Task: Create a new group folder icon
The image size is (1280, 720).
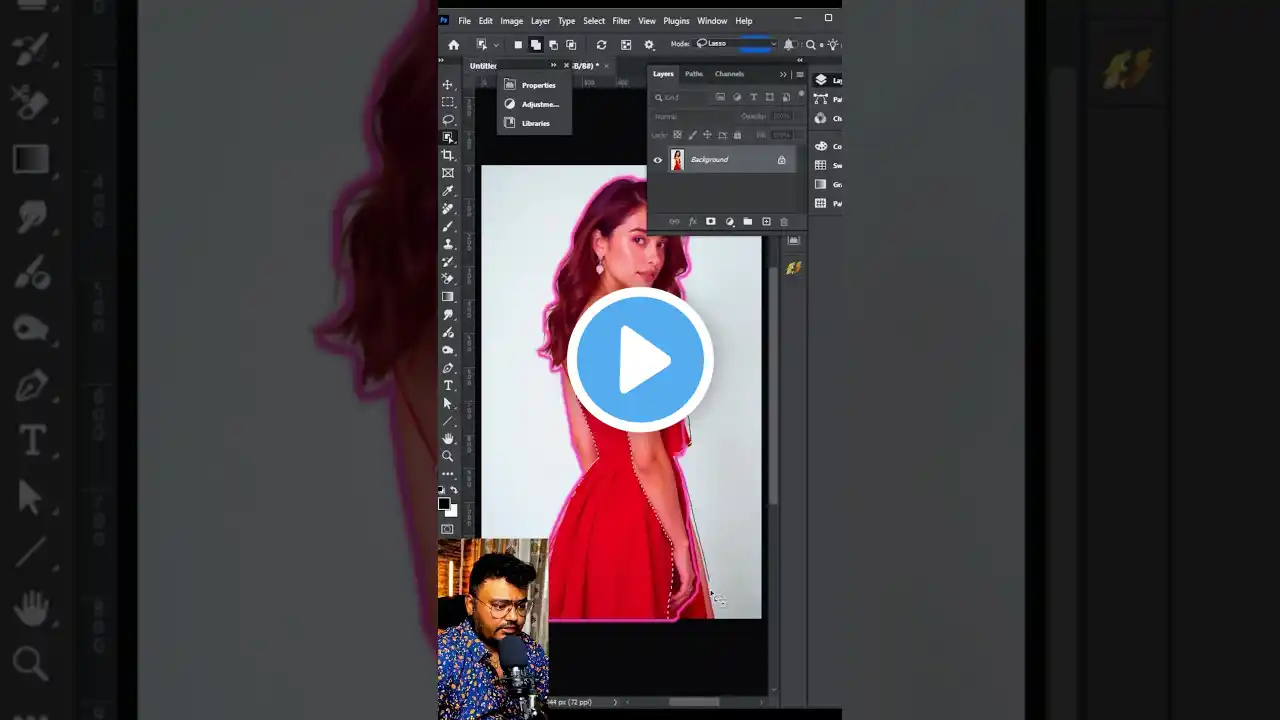Action: tap(748, 222)
